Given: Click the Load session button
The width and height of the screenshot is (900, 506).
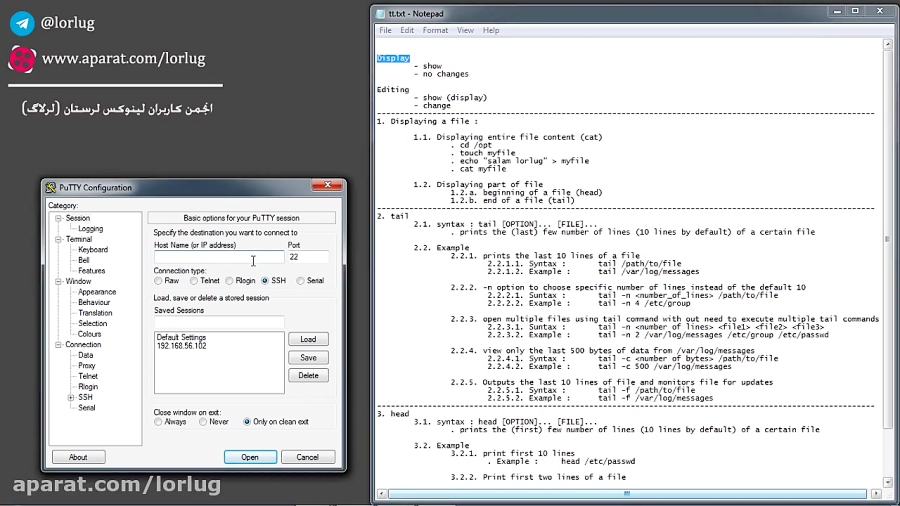Looking at the screenshot, I should [x=308, y=339].
